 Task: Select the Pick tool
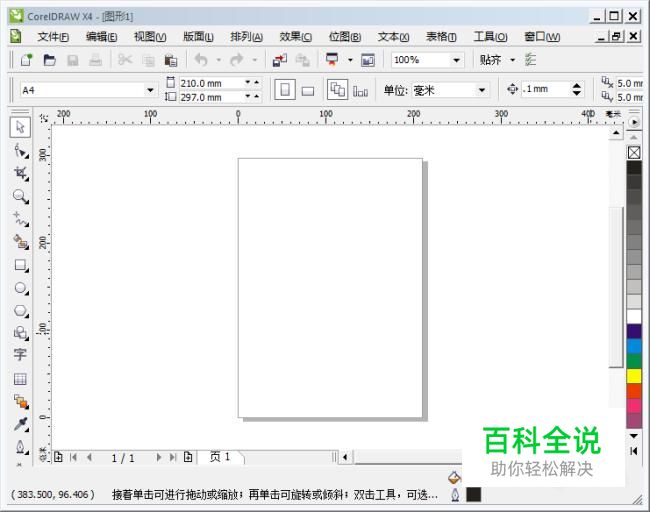click(20, 127)
